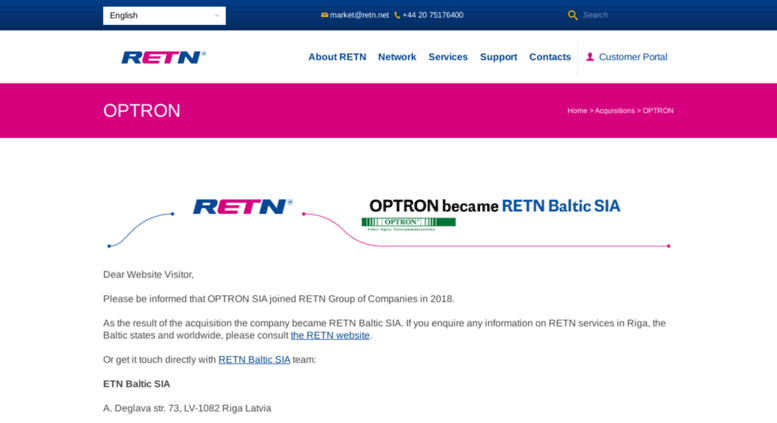The image size is (777, 423).
Task: Click the language dropdown arrow
Action: [x=217, y=15]
